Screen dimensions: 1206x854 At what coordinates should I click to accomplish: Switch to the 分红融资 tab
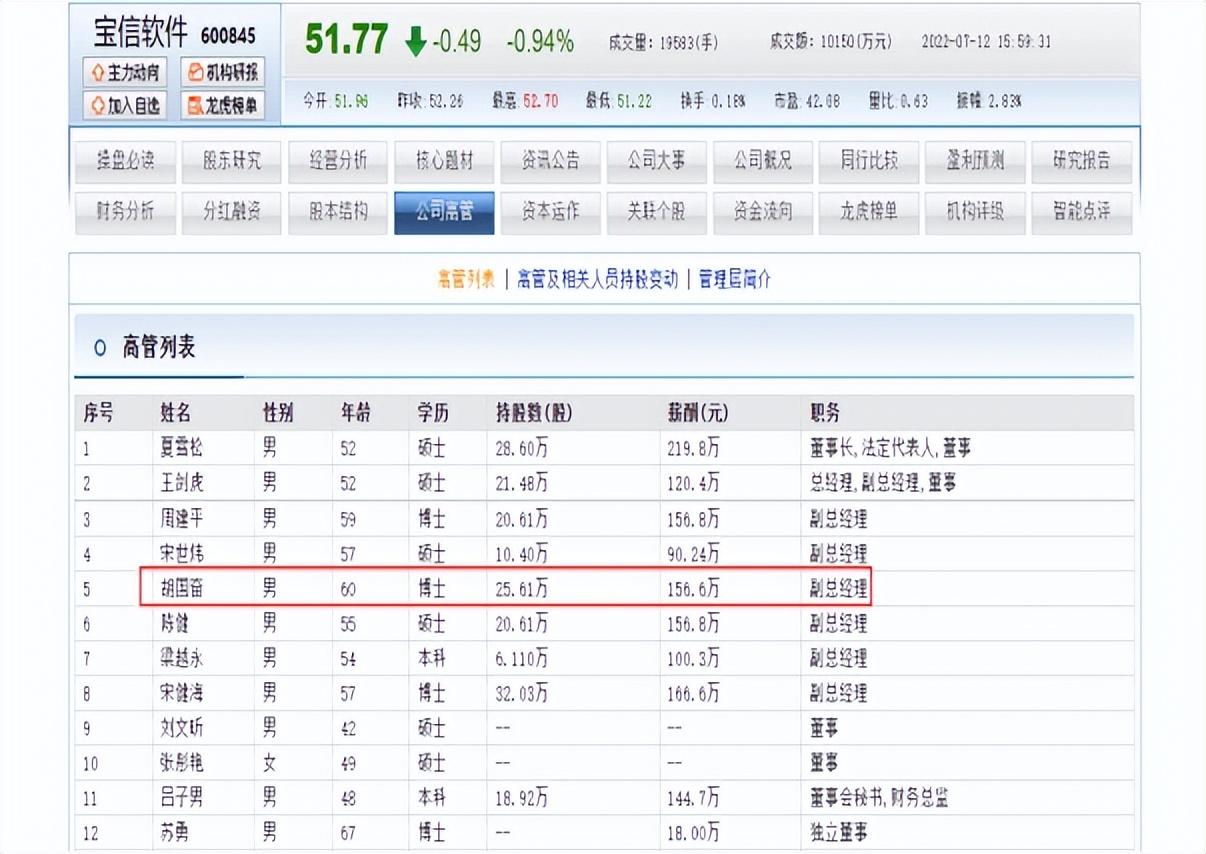[232, 212]
